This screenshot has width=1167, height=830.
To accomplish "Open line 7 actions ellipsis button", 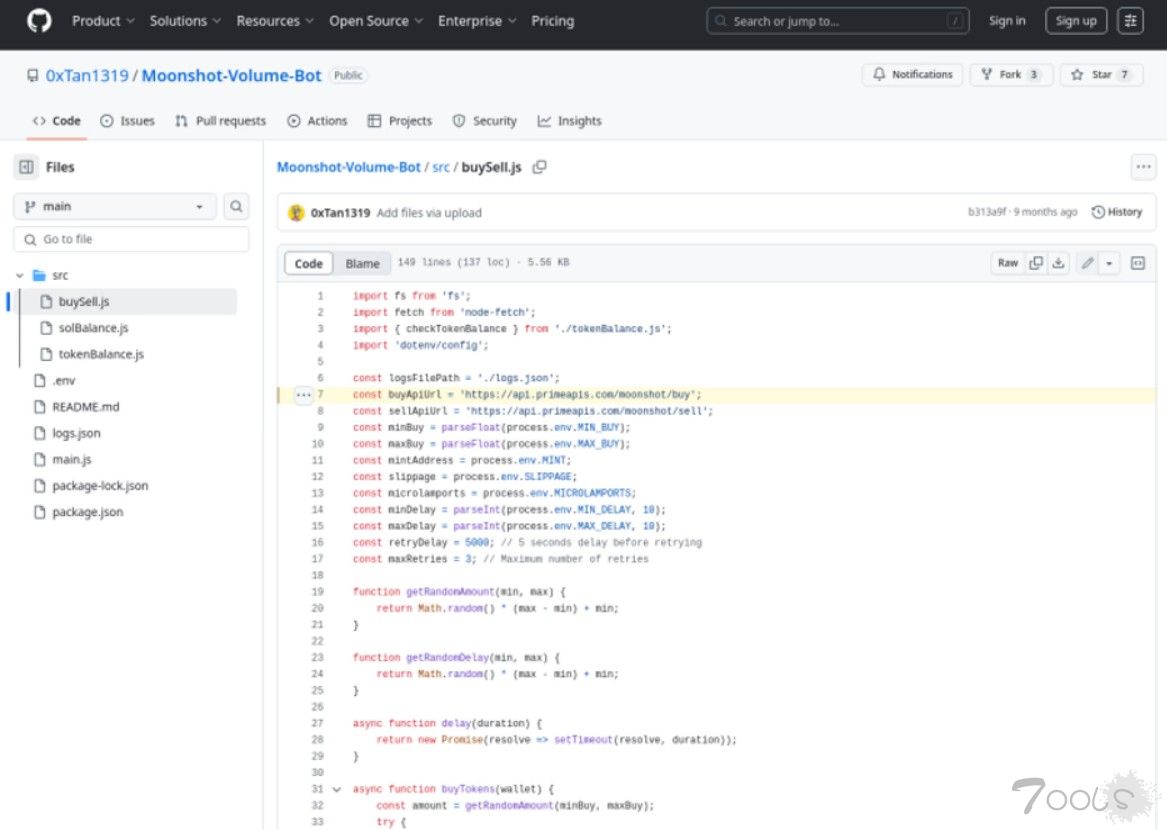I will (x=303, y=395).
